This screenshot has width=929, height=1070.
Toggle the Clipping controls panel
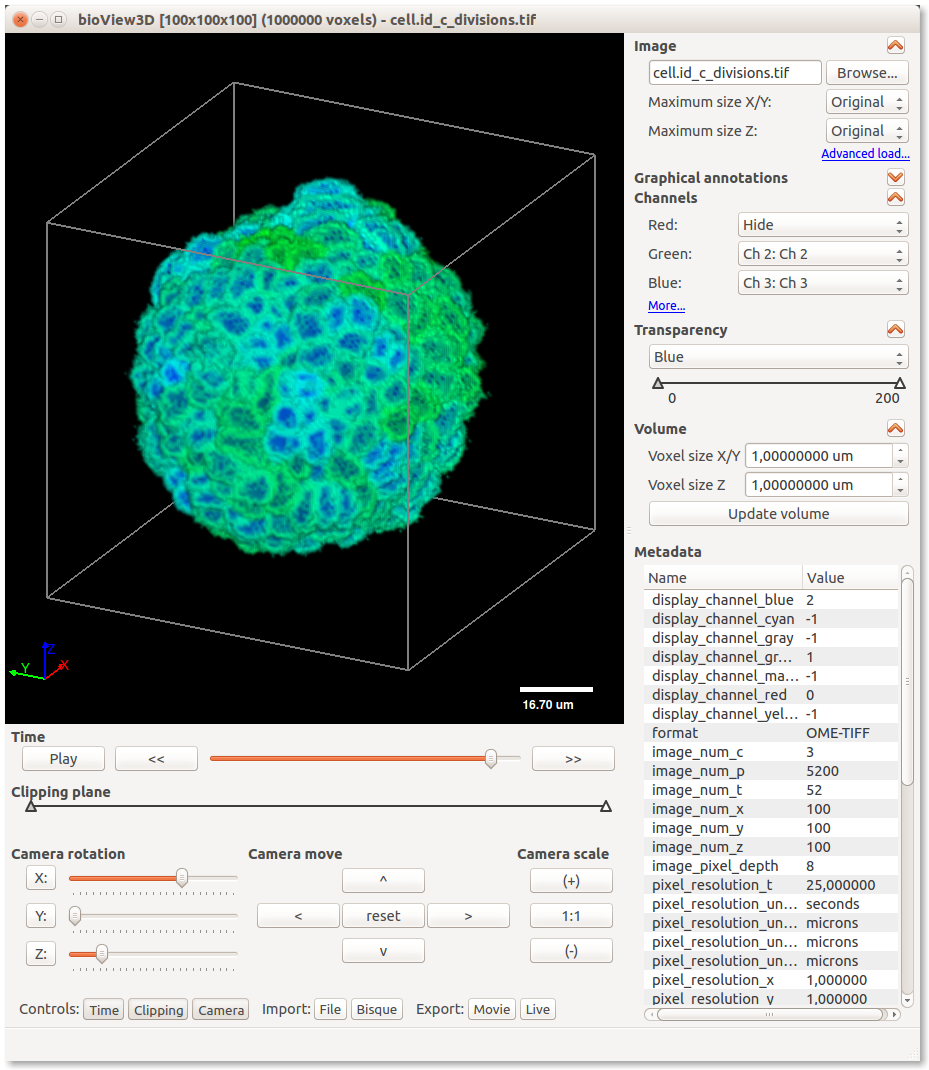(x=159, y=1010)
